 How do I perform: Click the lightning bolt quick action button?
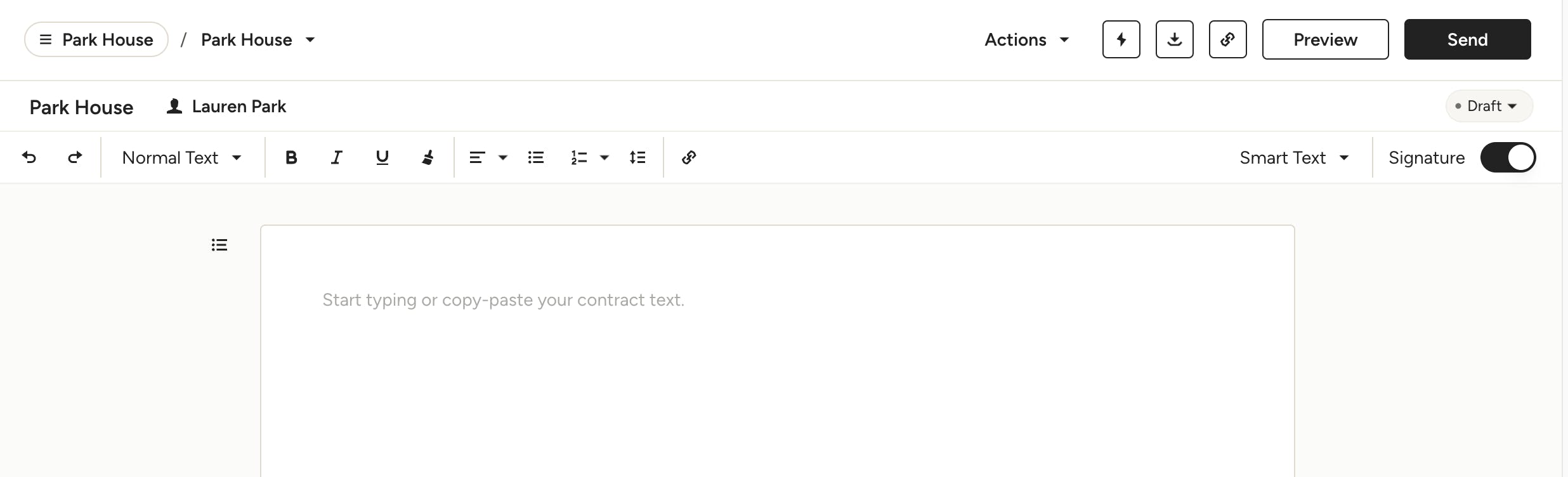[1121, 39]
